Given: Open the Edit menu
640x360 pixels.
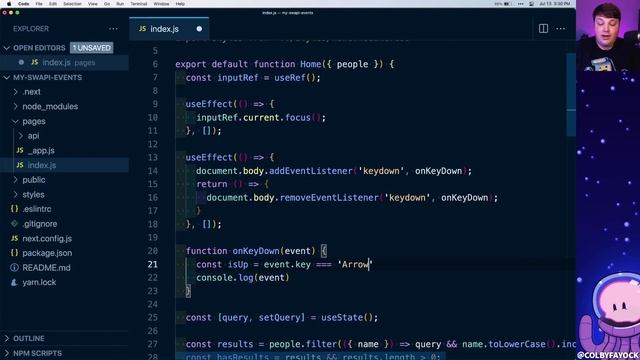Looking at the screenshot, I should (53, 4).
